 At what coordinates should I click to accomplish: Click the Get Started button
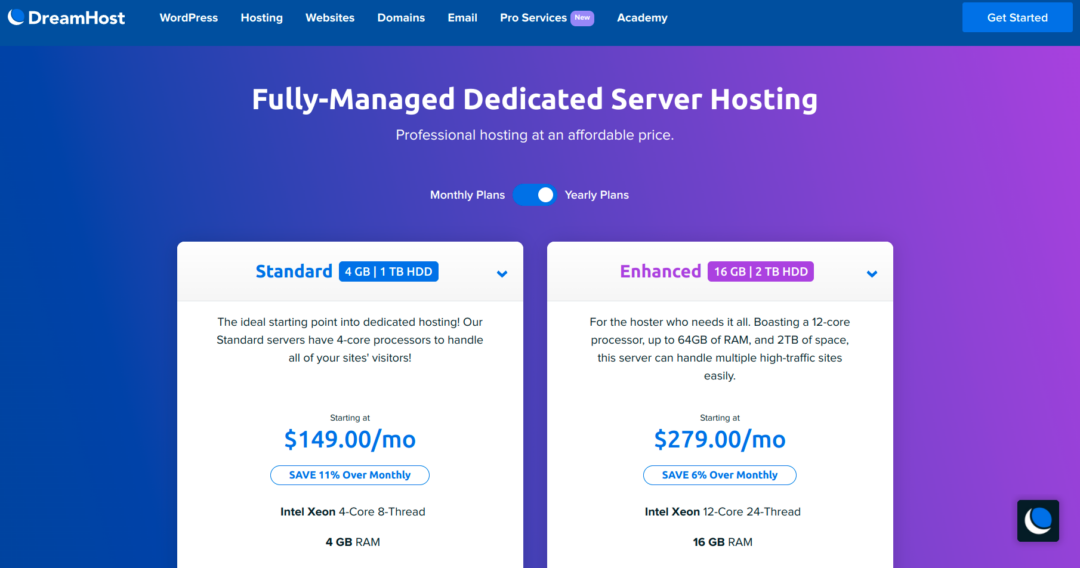pyautogui.click(x=1017, y=18)
